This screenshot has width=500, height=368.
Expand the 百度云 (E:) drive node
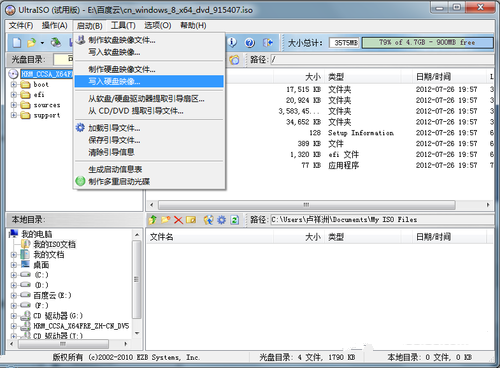coord(14,295)
